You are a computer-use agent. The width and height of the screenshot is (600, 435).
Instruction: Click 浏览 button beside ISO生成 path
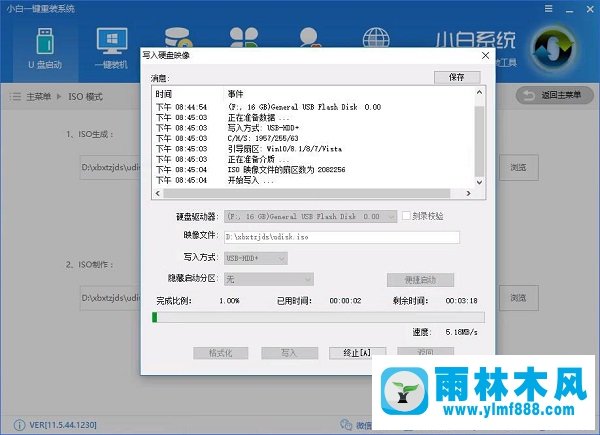click(518, 167)
